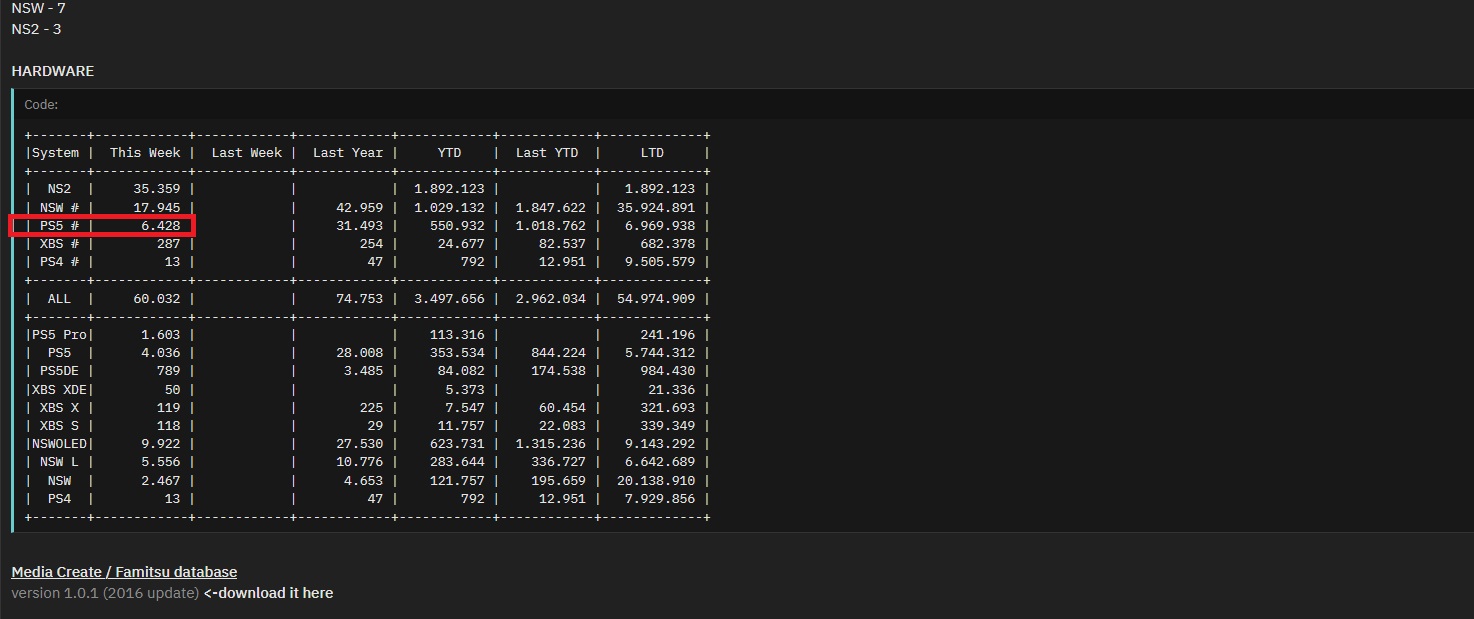Open the Media Create / Famitsu database link
The width and height of the screenshot is (1474, 619).
124,572
